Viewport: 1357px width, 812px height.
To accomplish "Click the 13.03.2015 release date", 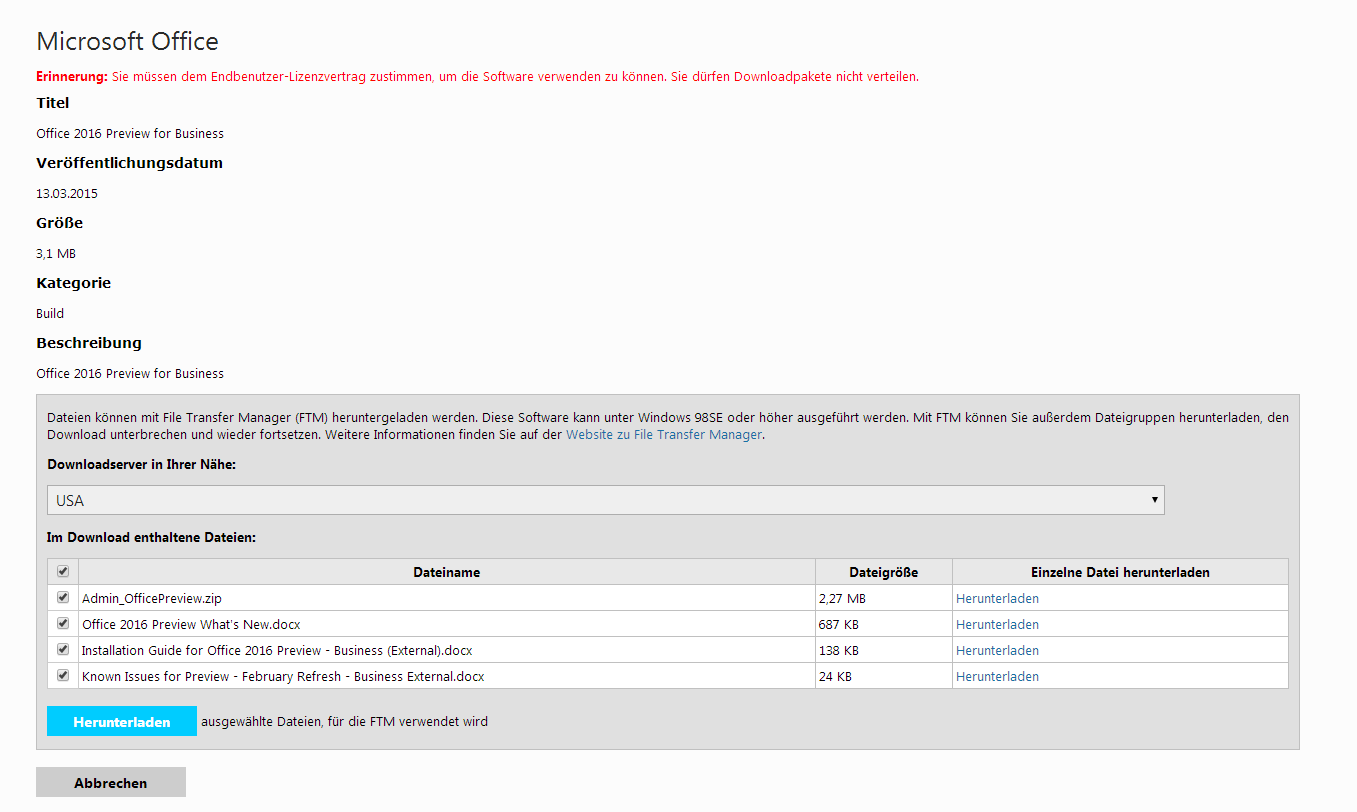I will pos(67,194).
